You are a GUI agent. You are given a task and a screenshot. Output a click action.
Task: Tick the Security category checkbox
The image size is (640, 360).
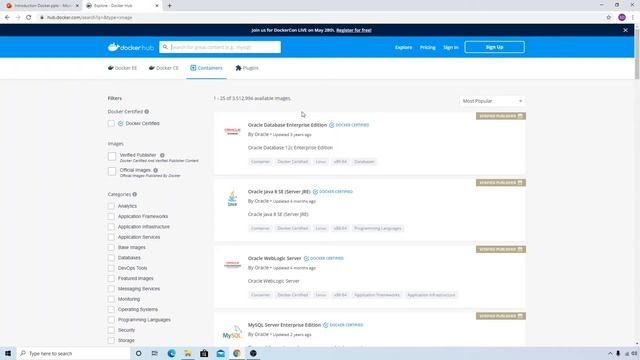[x=111, y=330]
